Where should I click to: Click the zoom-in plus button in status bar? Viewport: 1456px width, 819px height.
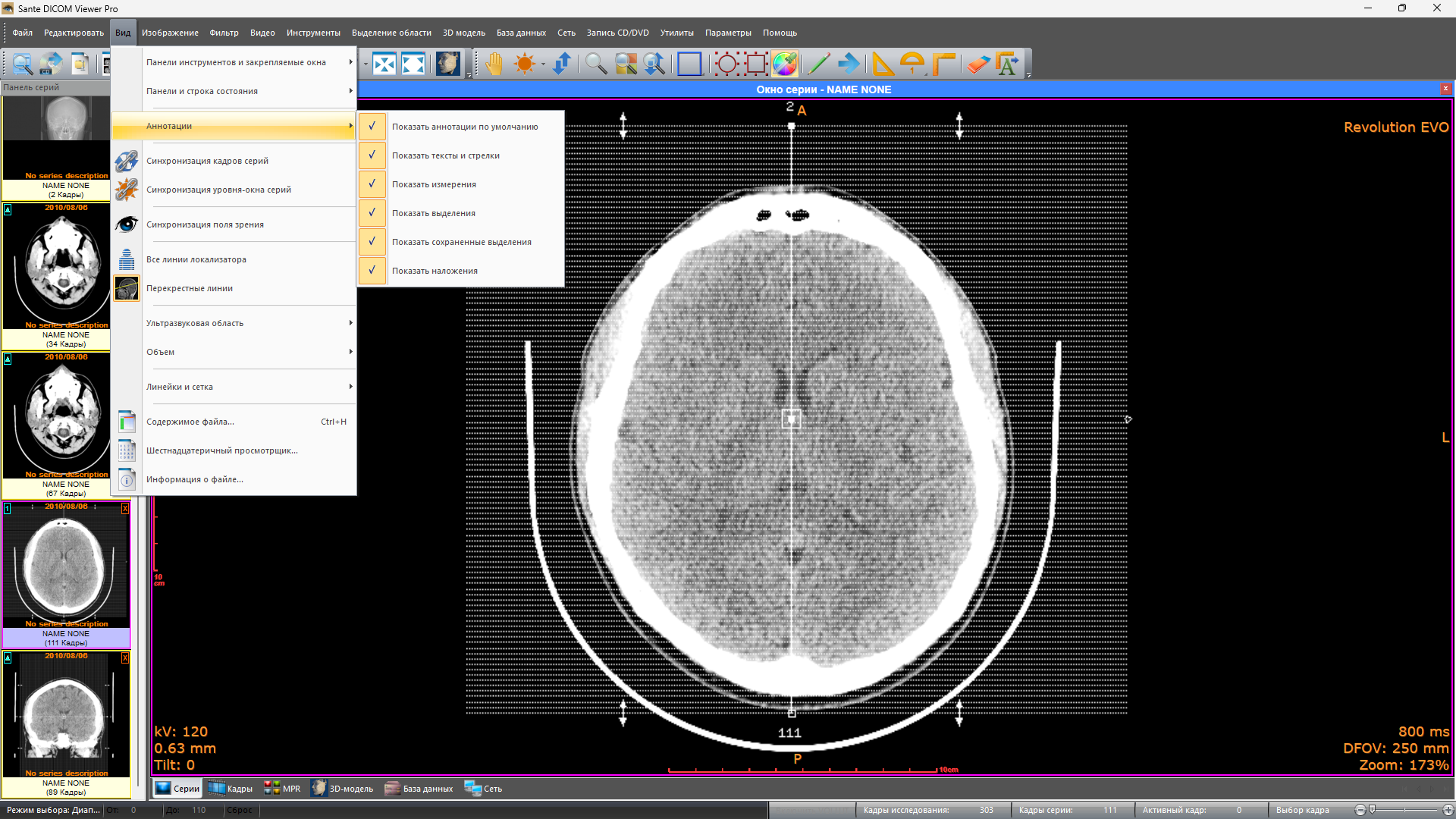(x=1448, y=810)
